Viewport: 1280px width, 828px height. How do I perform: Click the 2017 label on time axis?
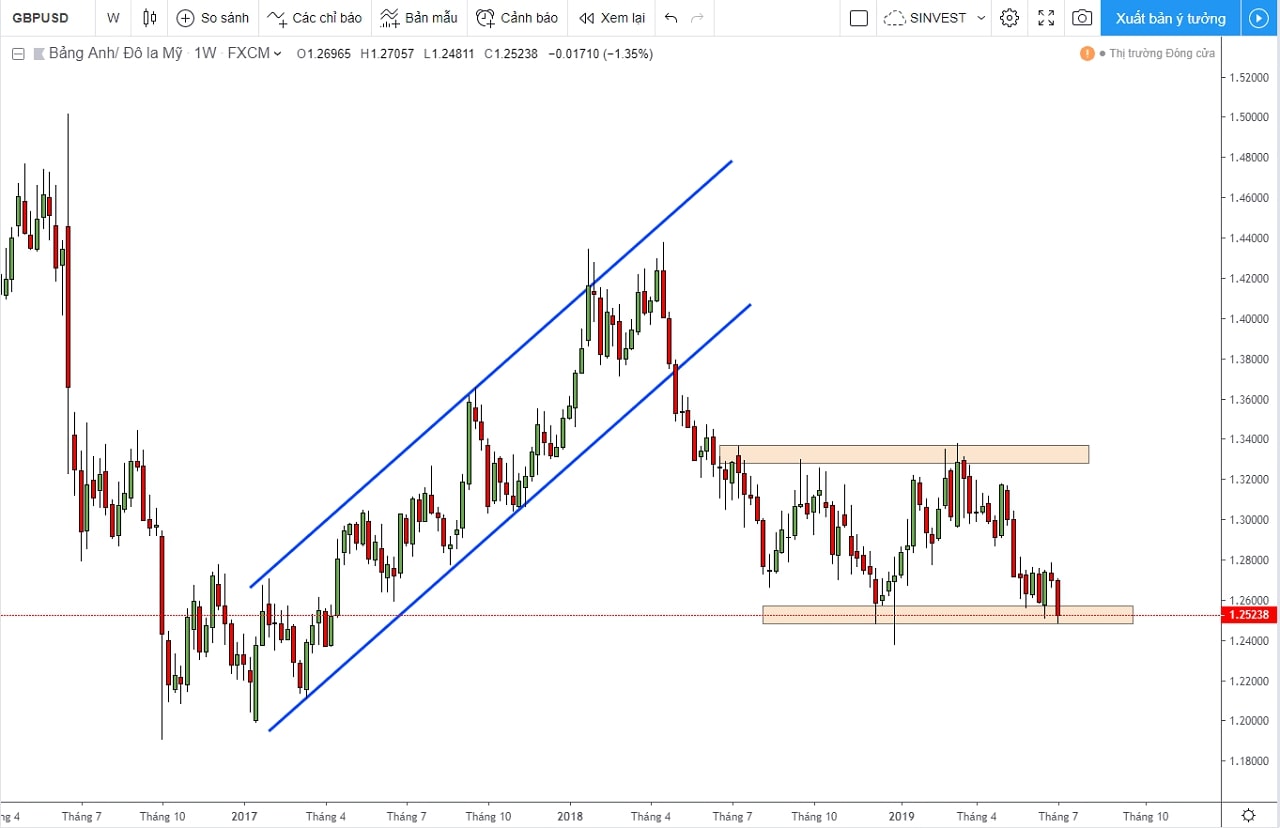(244, 816)
